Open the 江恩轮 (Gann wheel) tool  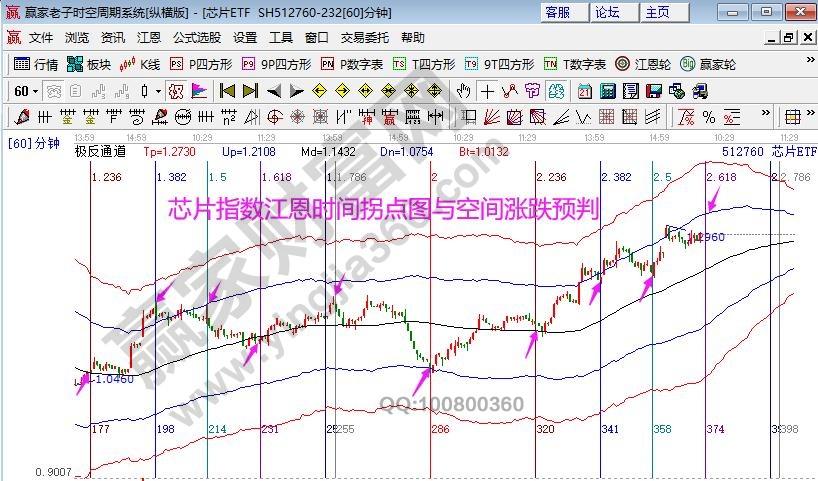point(644,64)
